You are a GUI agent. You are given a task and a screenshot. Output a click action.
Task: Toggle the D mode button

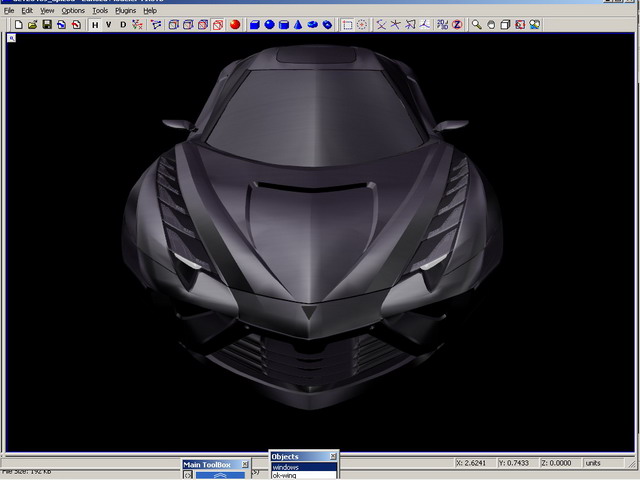click(x=123, y=24)
